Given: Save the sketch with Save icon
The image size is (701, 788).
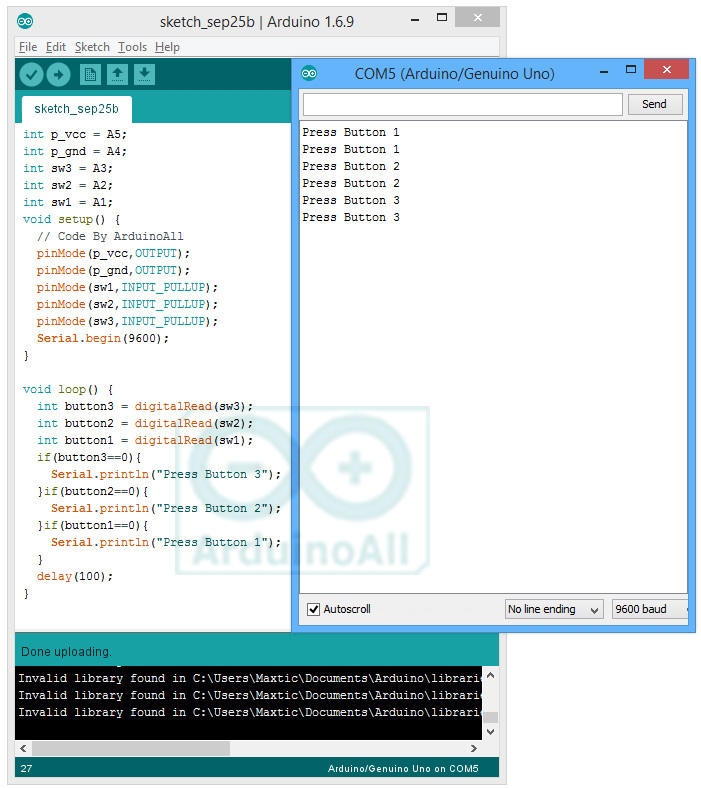Looking at the screenshot, I should 144,75.
